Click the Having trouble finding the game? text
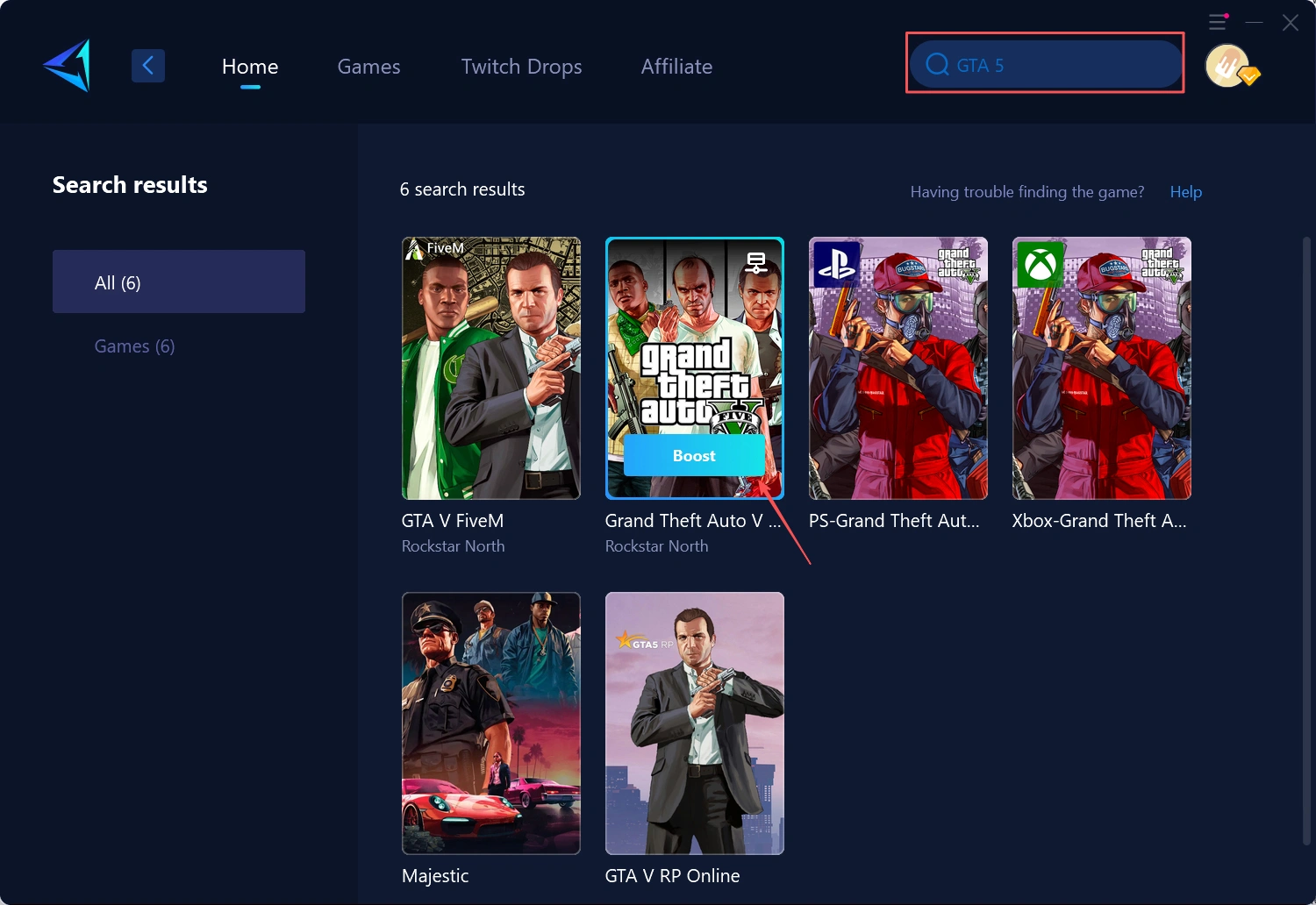This screenshot has width=1316, height=905. tap(1027, 192)
